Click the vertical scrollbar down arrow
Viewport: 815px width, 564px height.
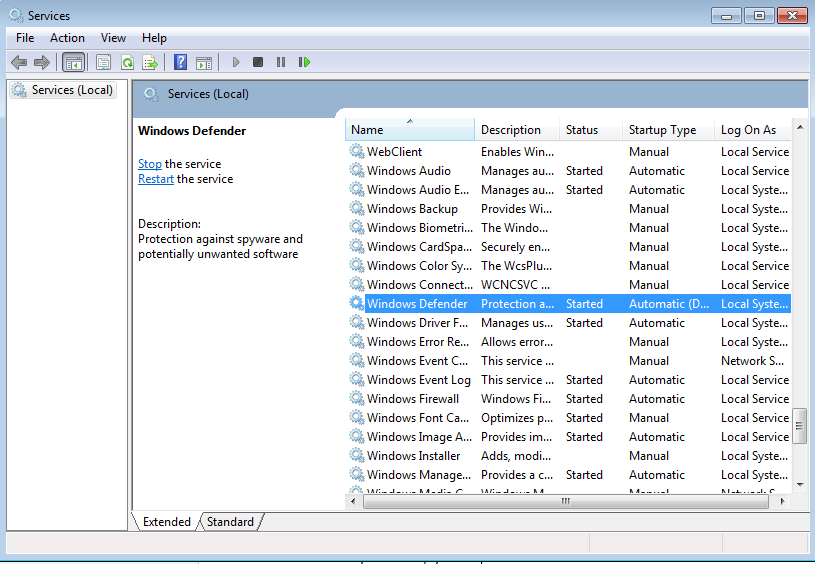pyautogui.click(x=800, y=485)
